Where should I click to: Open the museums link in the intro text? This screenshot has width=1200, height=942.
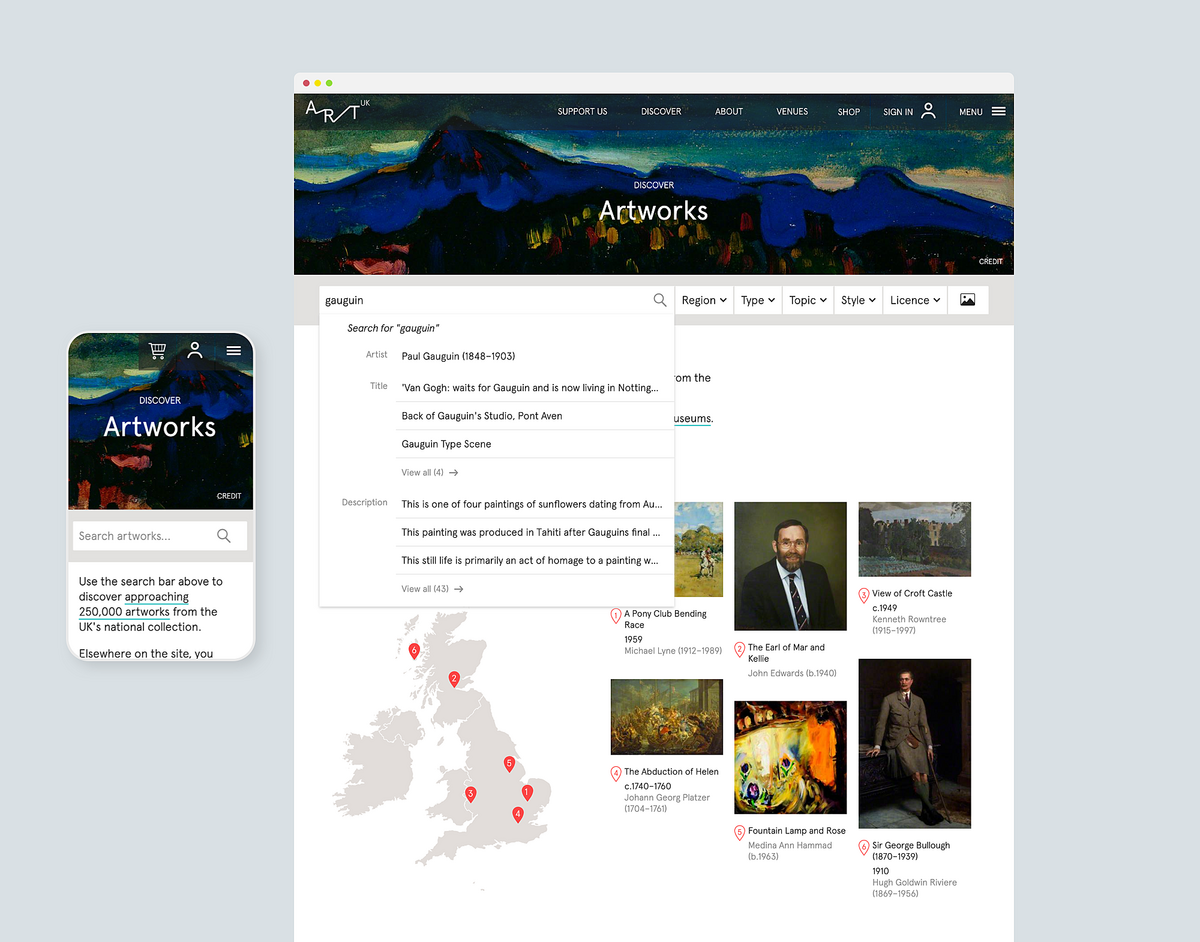(690, 418)
